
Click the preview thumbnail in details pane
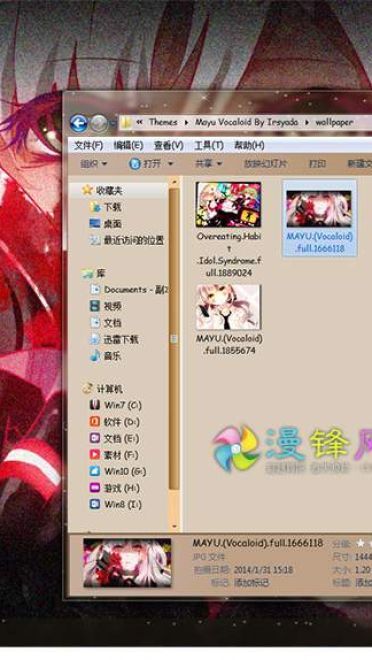click(x=128, y=562)
